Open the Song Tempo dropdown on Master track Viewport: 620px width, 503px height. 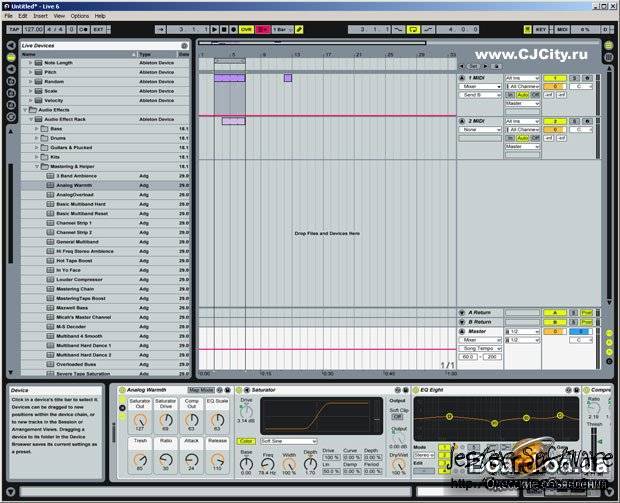(480, 348)
